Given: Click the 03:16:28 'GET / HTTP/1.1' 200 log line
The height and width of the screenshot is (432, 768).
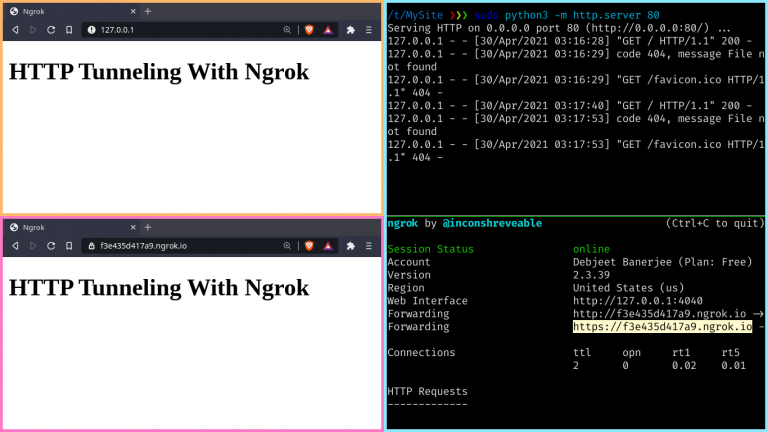Looking at the screenshot, I should pyautogui.click(x=570, y=41).
